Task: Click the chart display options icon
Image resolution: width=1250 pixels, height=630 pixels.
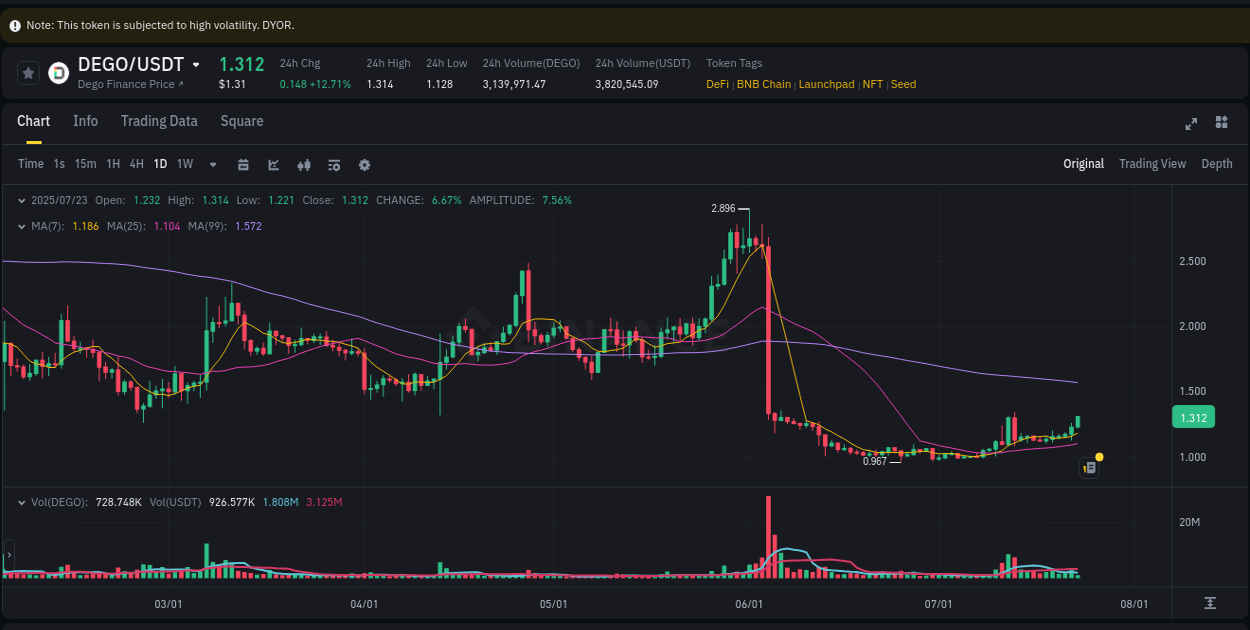Action: (x=333, y=164)
